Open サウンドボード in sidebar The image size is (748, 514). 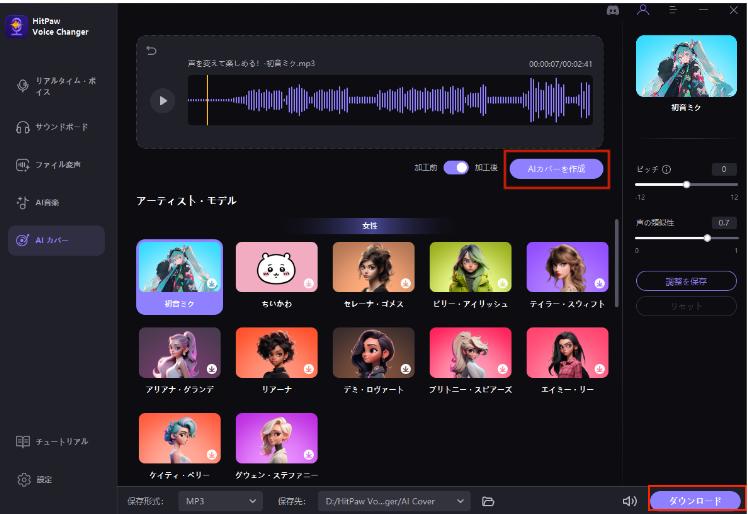click(56, 127)
